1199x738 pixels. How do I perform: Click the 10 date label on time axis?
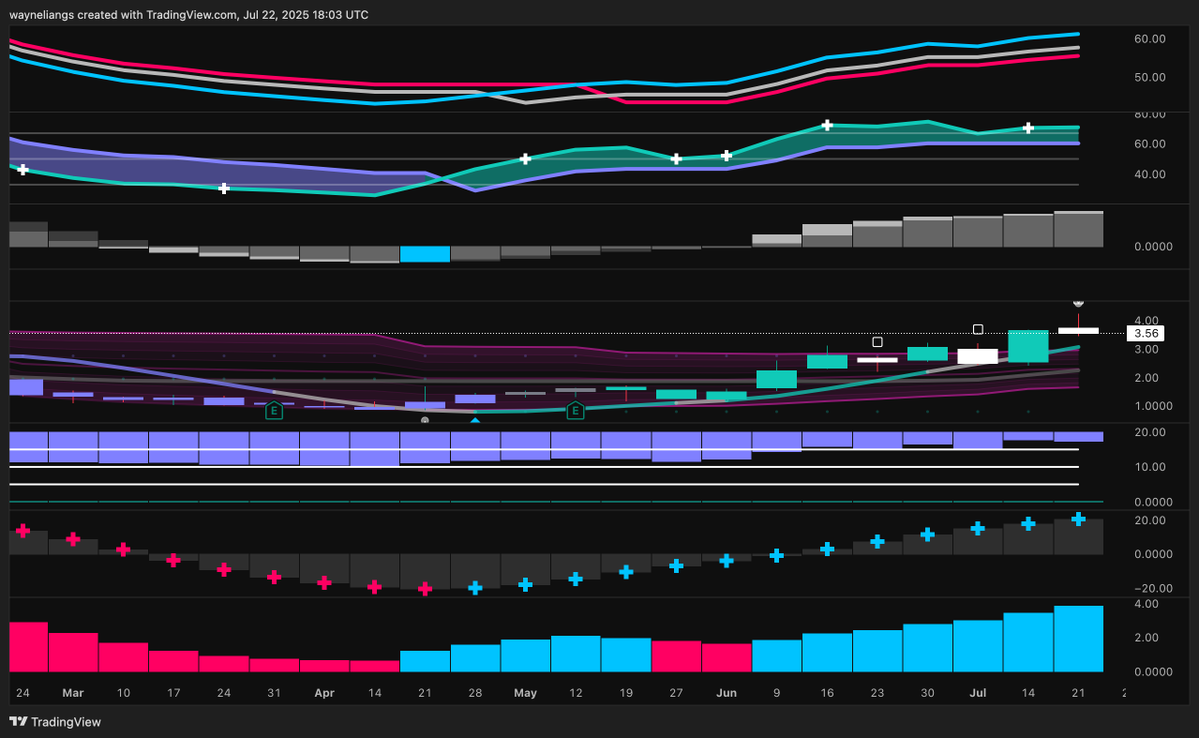pos(123,693)
